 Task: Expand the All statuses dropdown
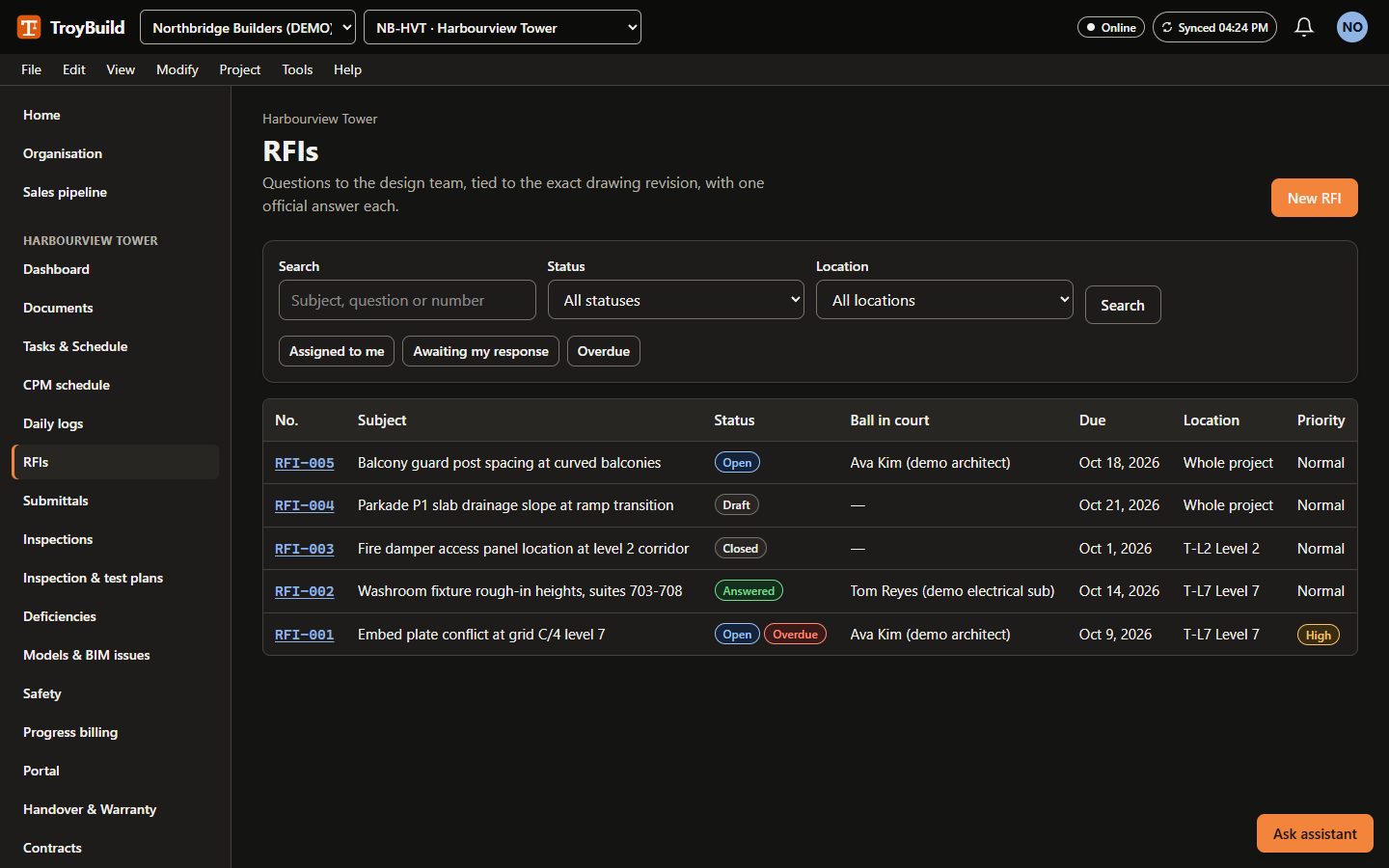coord(676,300)
